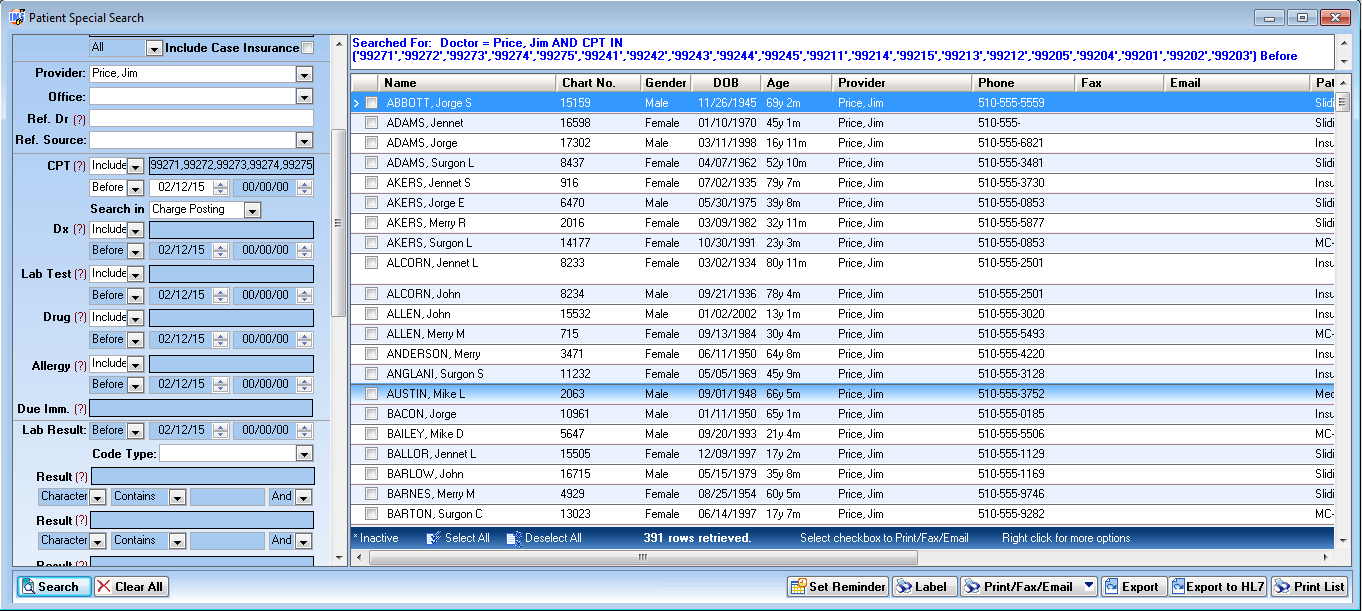Sort the list by the Age column
This screenshot has height=611, width=1362.
[x=796, y=83]
